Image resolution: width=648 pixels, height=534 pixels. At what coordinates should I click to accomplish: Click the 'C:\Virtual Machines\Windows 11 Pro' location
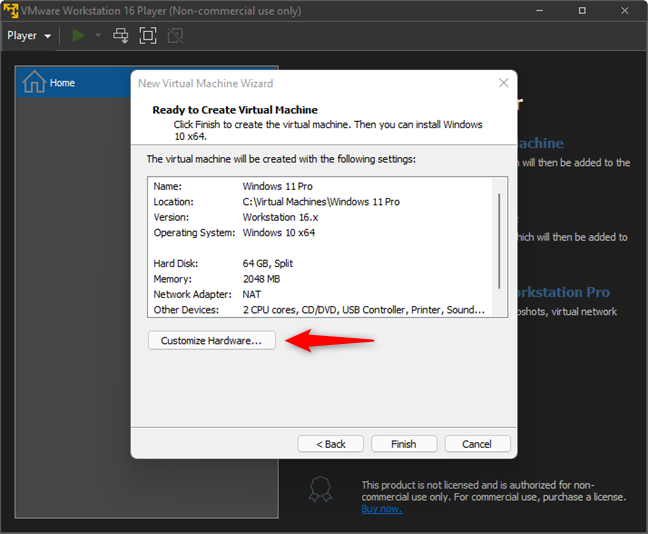[x=321, y=202]
